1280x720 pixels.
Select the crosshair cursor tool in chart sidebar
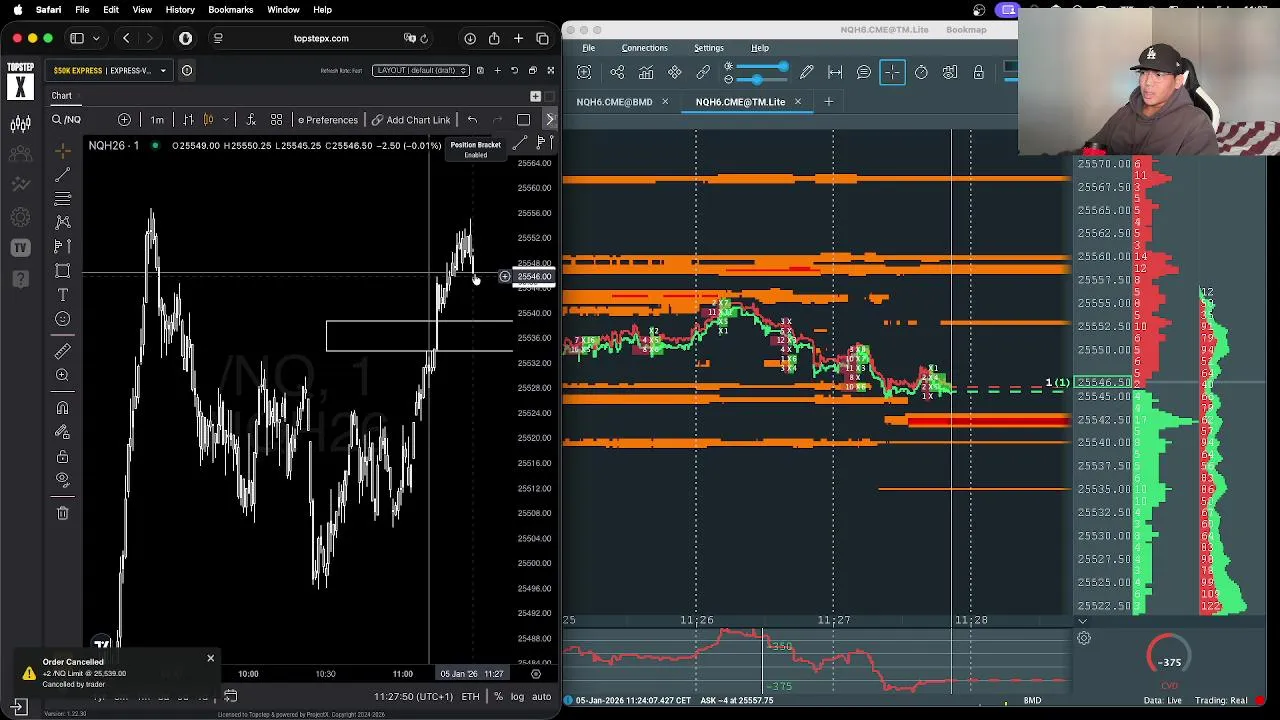(x=63, y=150)
